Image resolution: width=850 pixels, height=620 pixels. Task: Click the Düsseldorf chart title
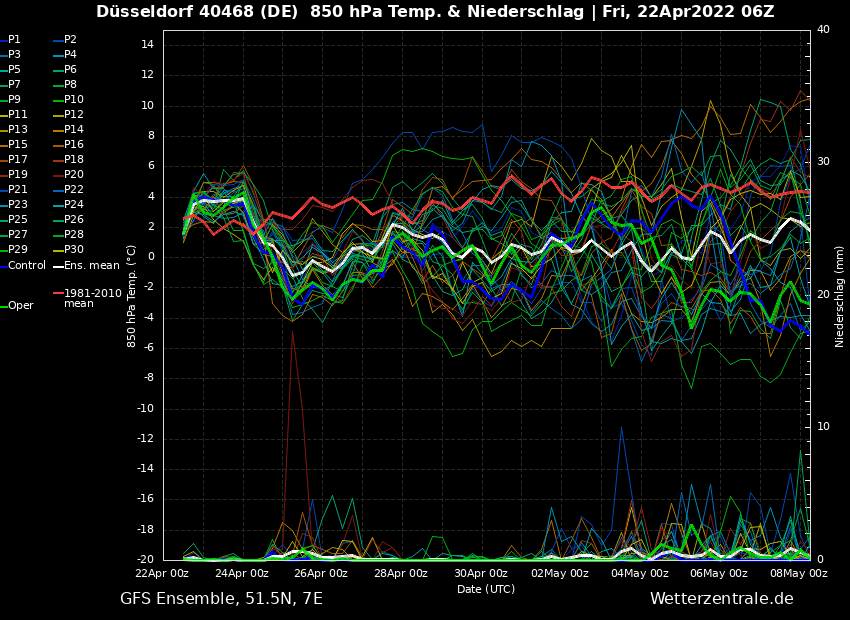click(x=435, y=12)
